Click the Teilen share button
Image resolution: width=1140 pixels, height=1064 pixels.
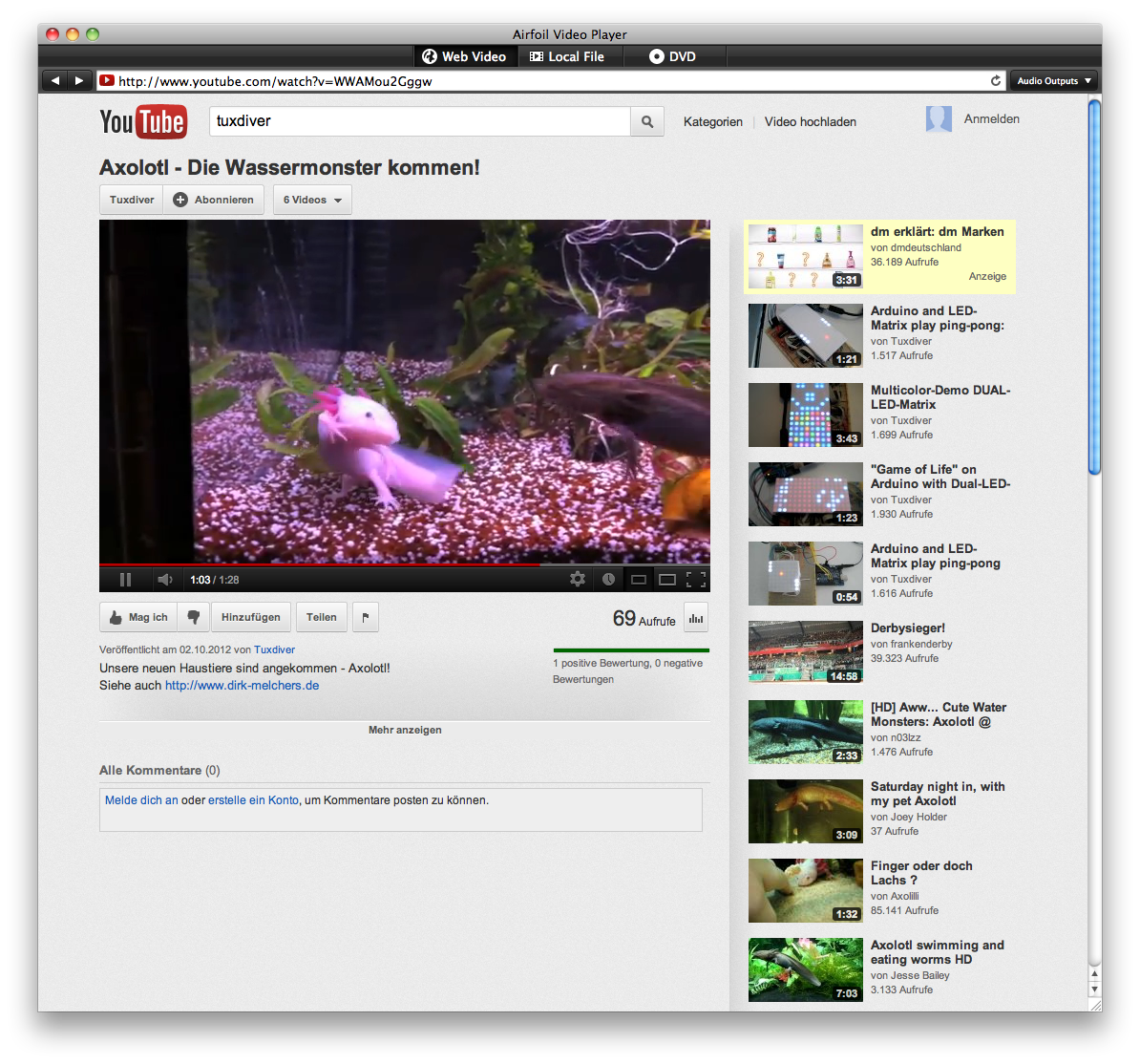[x=322, y=617]
